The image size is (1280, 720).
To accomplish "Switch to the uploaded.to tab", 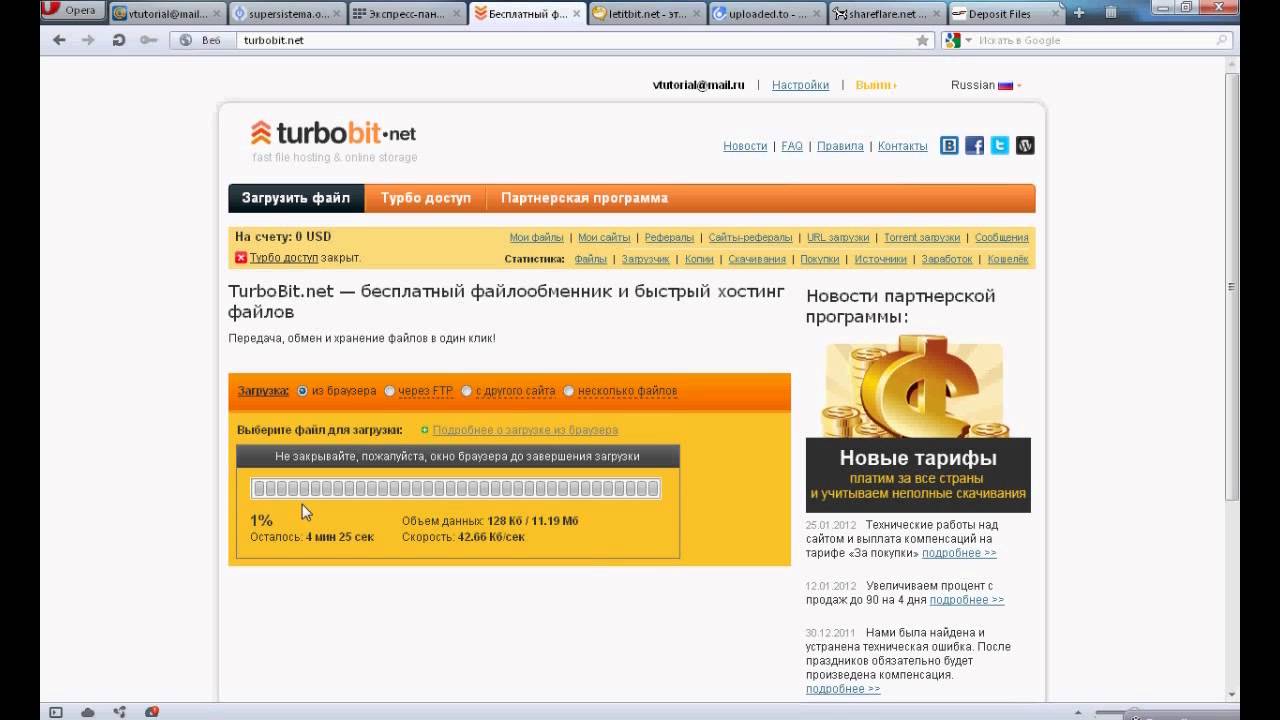I will [x=766, y=14].
